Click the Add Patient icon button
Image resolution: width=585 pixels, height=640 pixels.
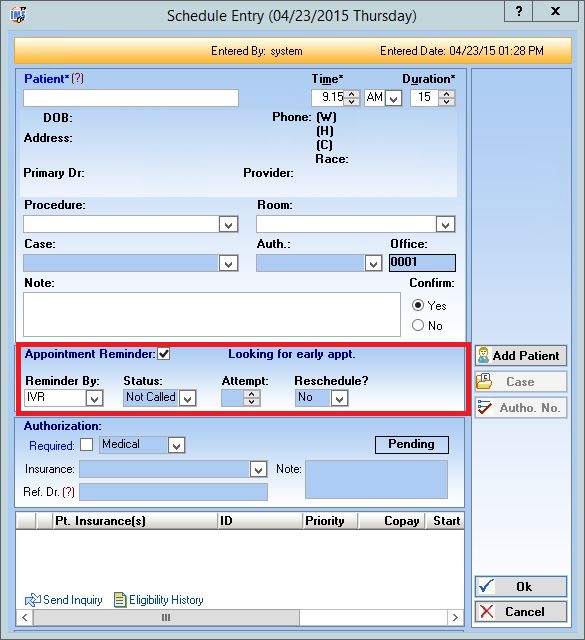520,356
